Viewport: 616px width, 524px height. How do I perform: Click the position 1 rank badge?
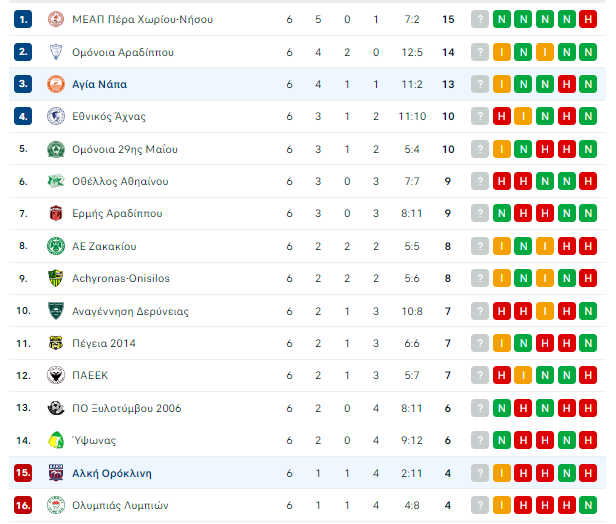click(23, 19)
